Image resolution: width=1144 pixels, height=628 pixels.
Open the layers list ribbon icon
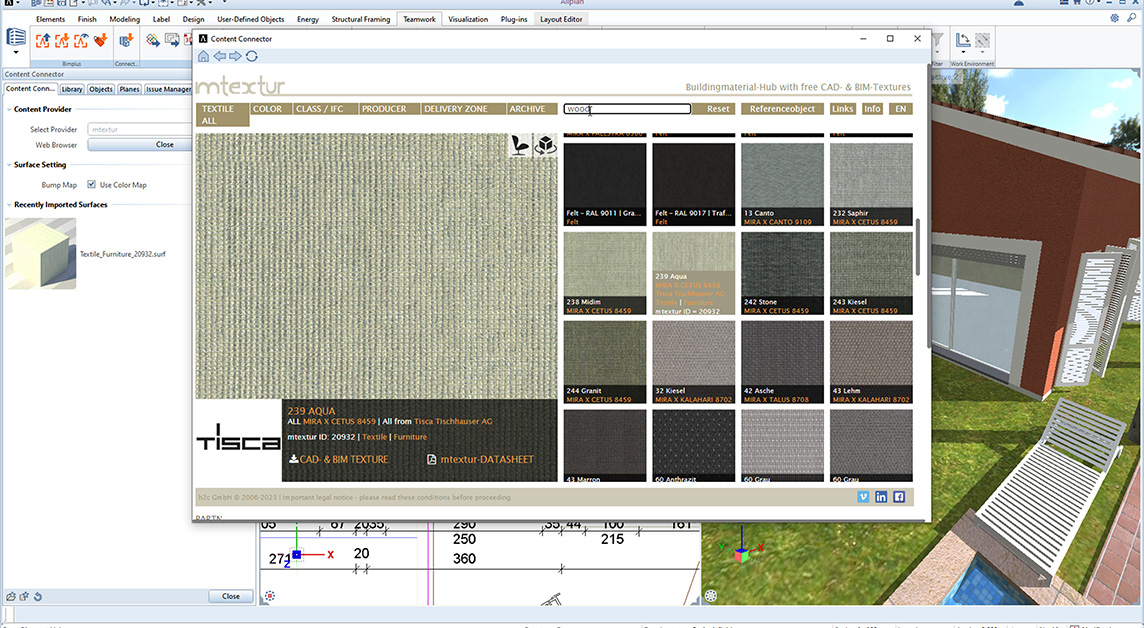(15, 36)
